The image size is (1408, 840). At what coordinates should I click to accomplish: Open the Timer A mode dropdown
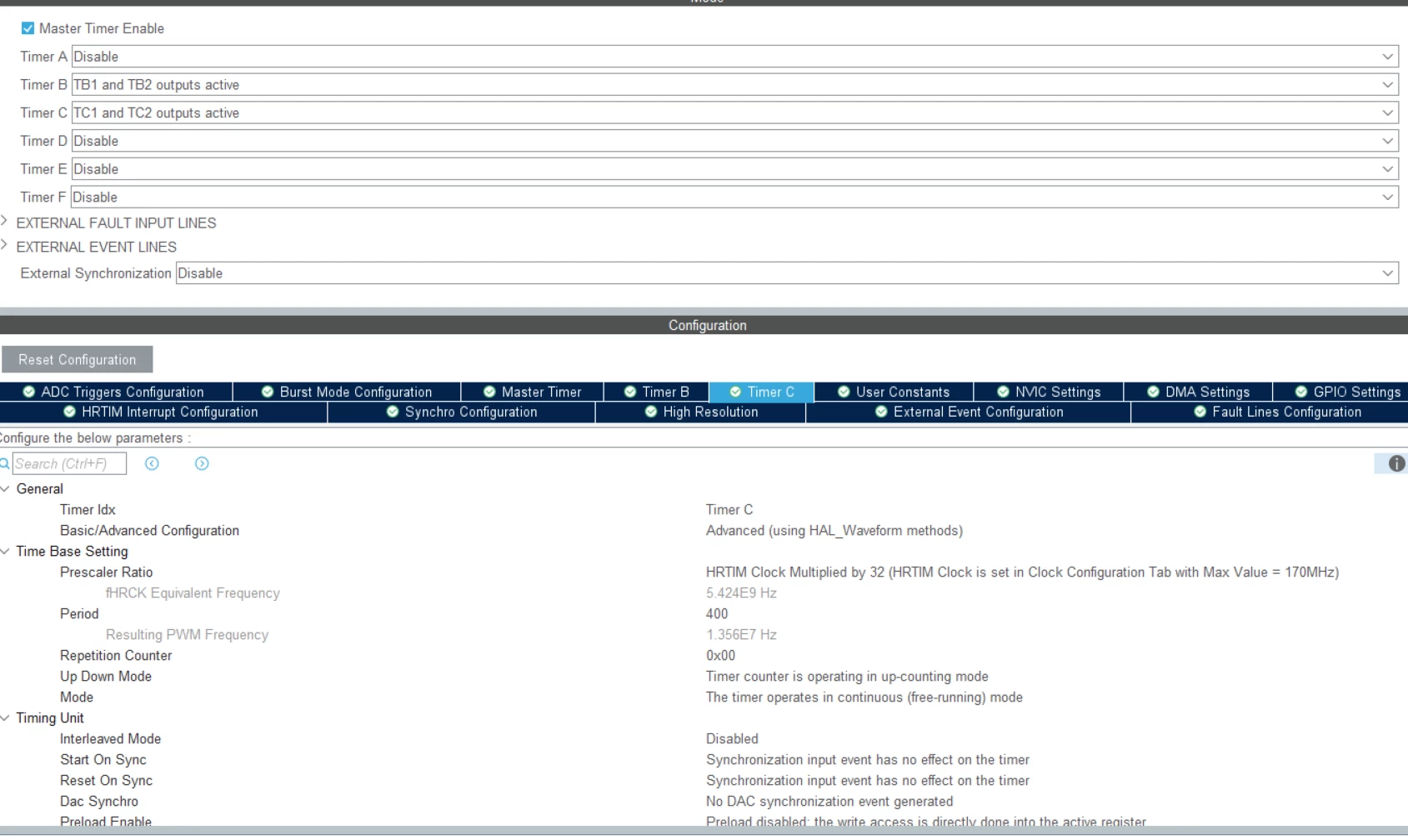click(734, 57)
